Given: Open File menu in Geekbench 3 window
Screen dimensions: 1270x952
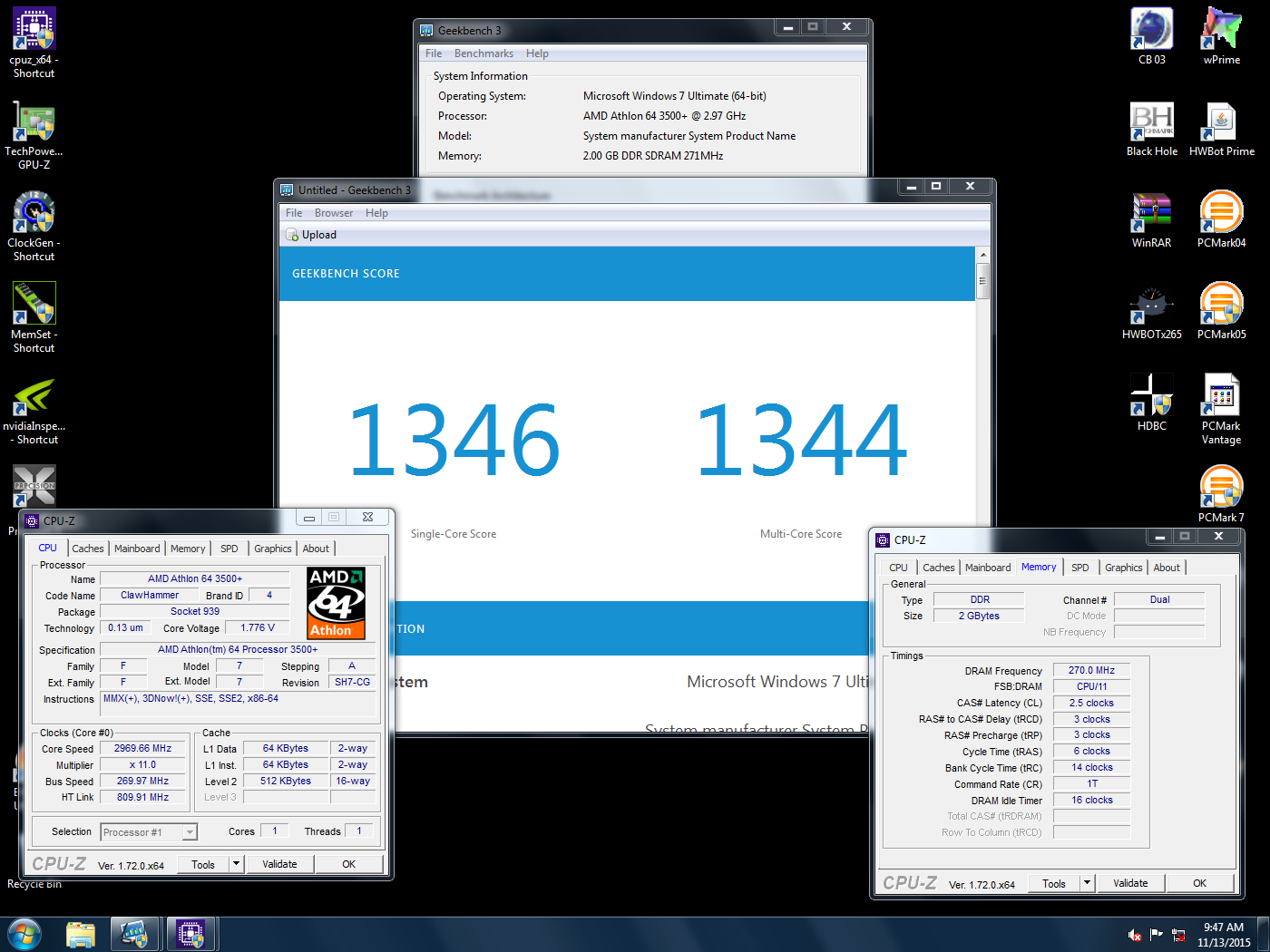Looking at the screenshot, I should pos(434,53).
